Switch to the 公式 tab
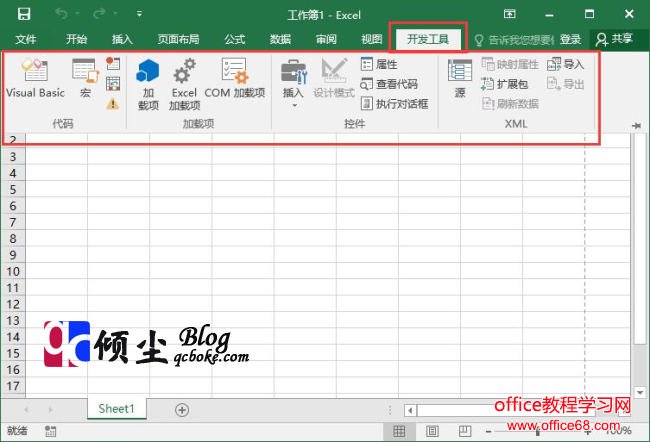The height and width of the screenshot is (442, 650). (235, 39)
